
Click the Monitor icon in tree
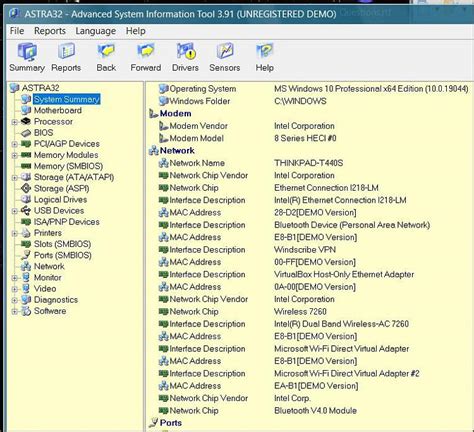[26, 277]
